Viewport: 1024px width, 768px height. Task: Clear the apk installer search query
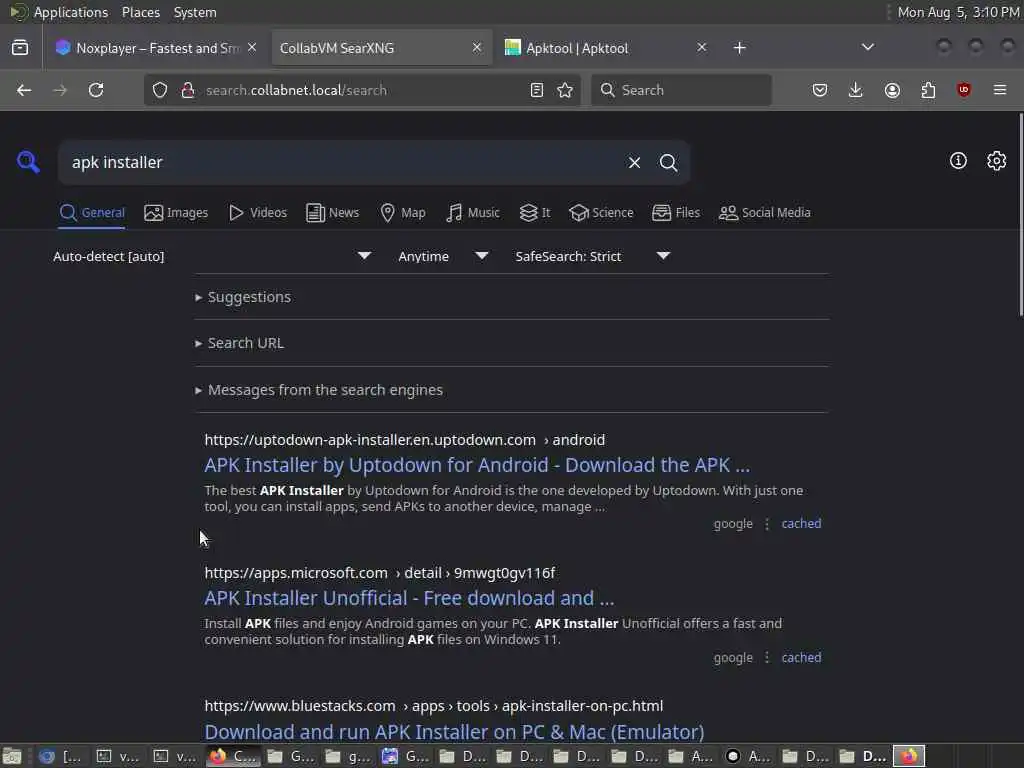(x=634, y=163)
